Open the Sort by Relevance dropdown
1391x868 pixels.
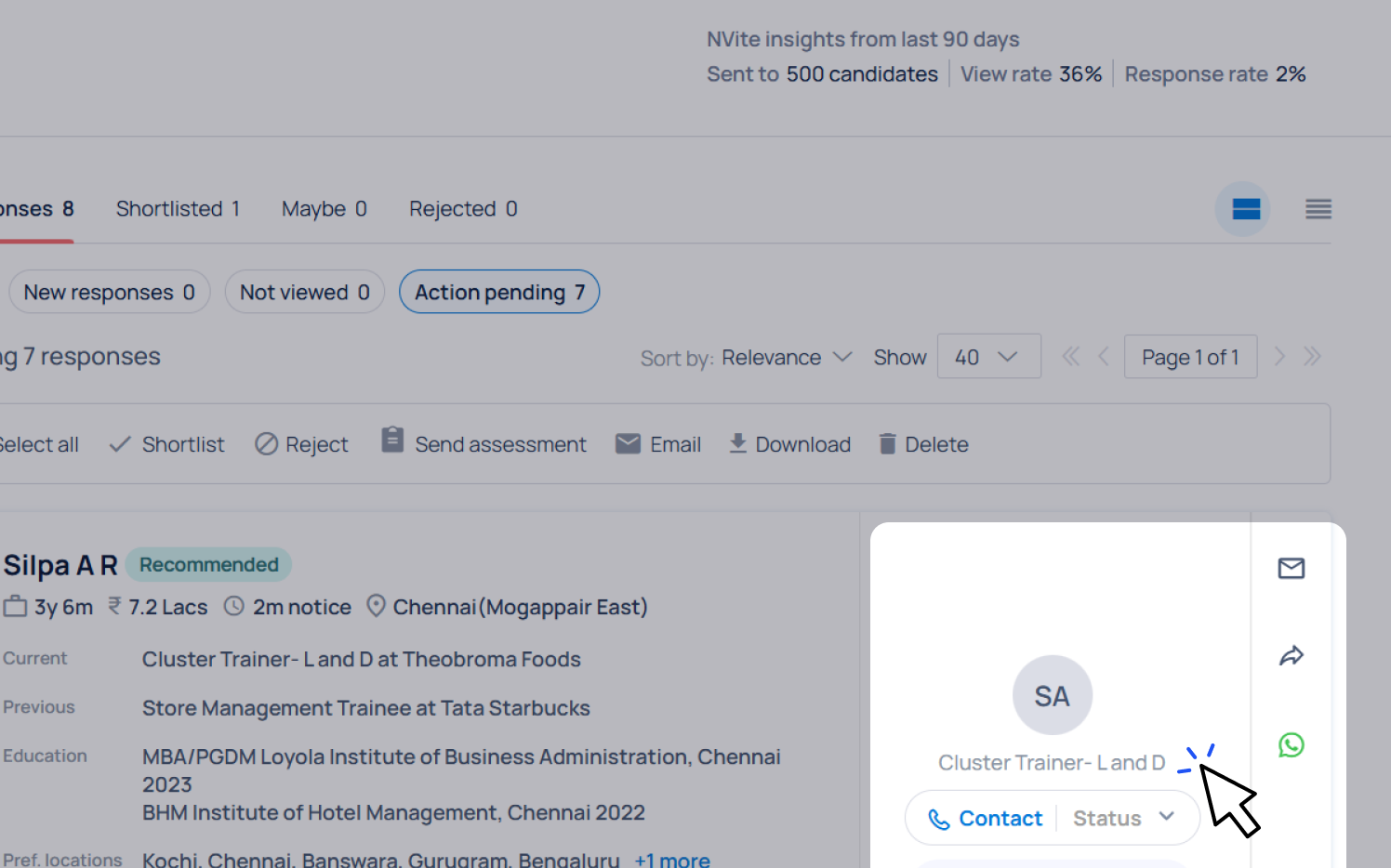[786, 358]
